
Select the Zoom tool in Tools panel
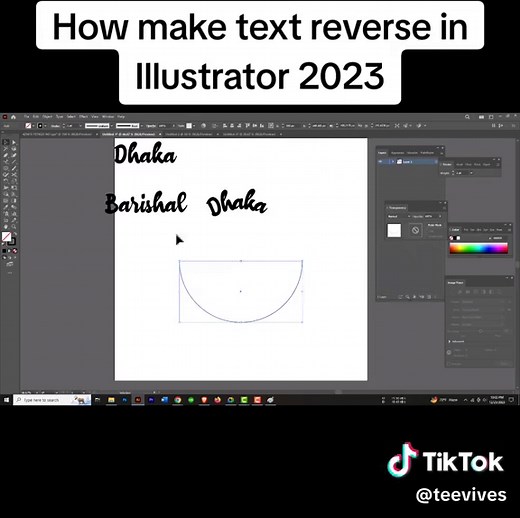(14, 227)
